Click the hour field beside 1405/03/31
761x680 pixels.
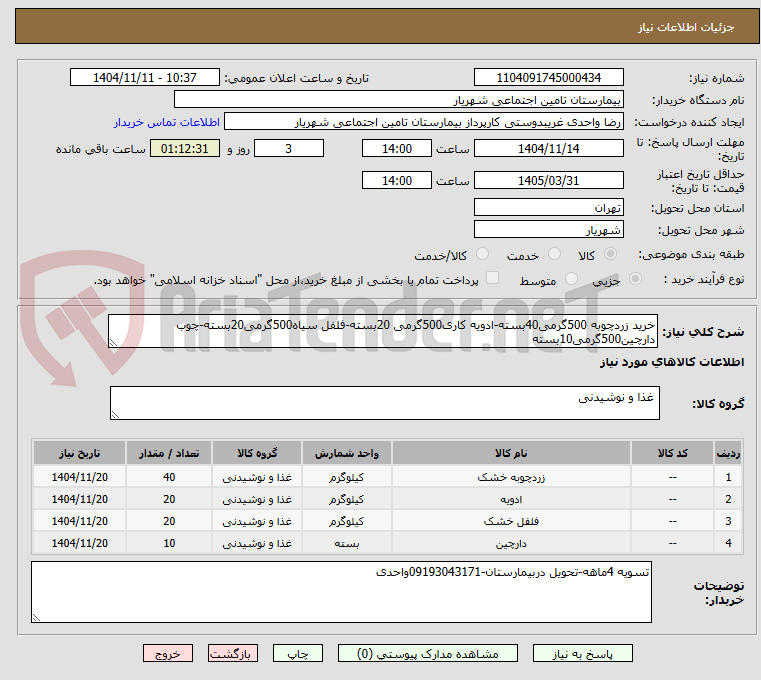pos(397,181)
